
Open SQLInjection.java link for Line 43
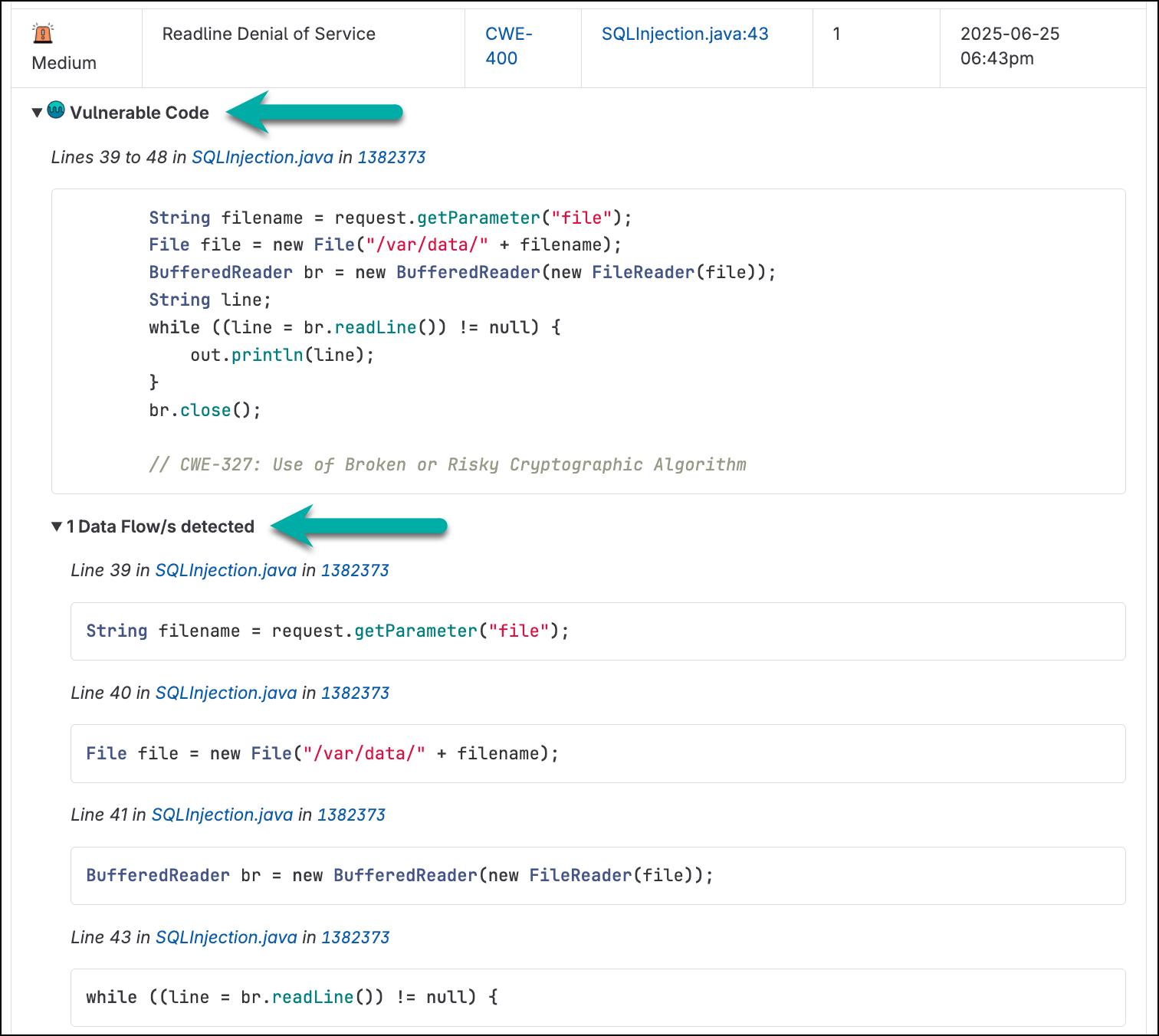click(x=225, y=937)
